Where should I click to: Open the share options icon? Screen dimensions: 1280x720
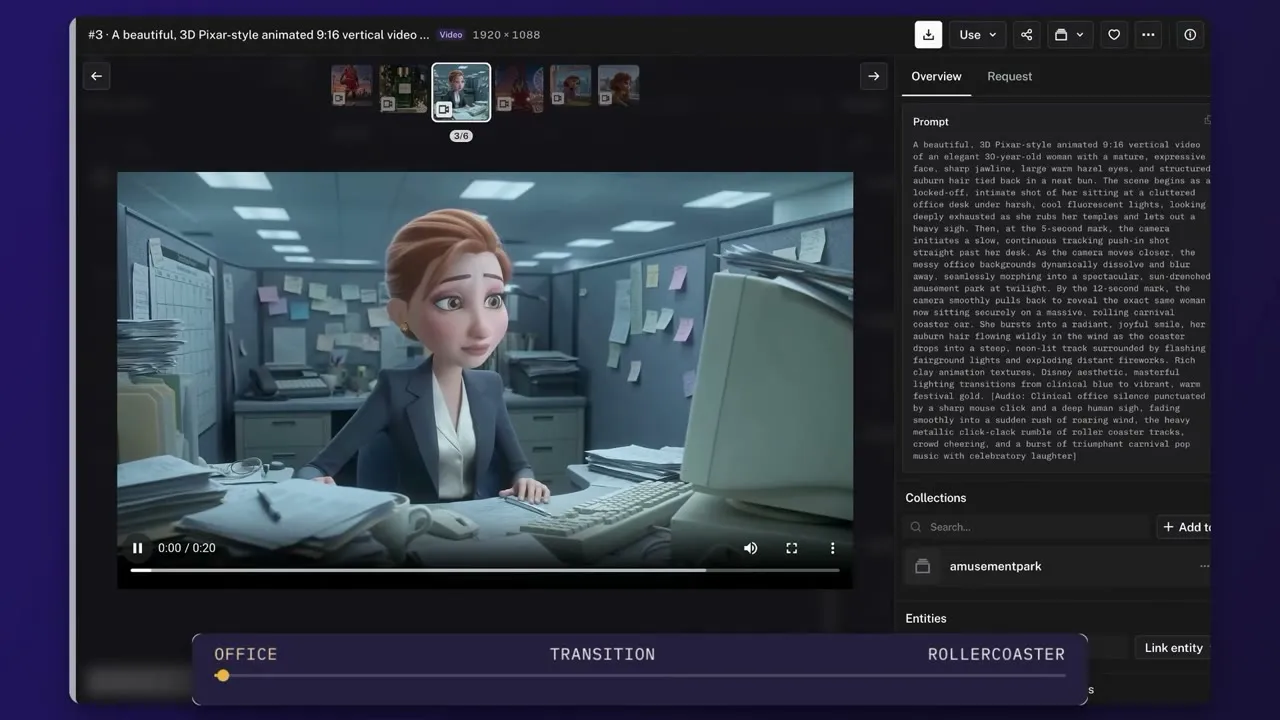coord(1026,34)
